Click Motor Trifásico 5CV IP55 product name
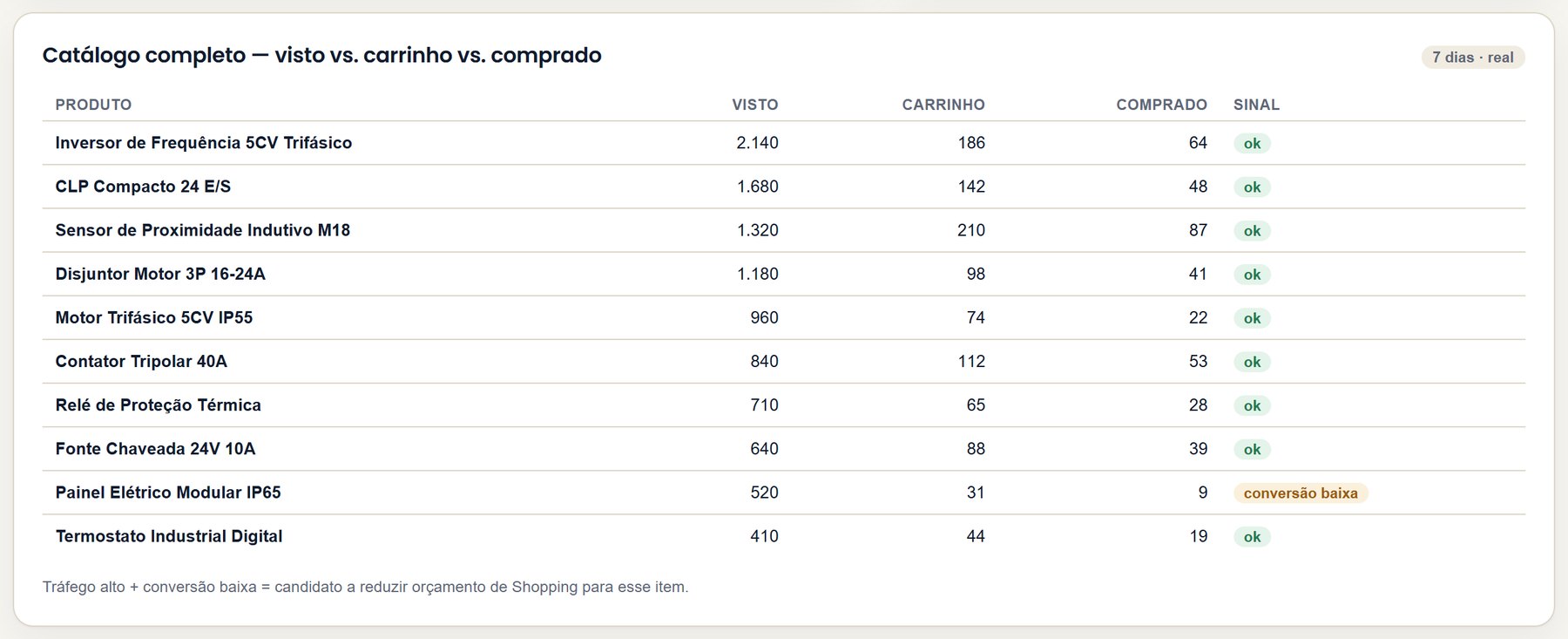The image size is (1568, 639). point(154,317)
